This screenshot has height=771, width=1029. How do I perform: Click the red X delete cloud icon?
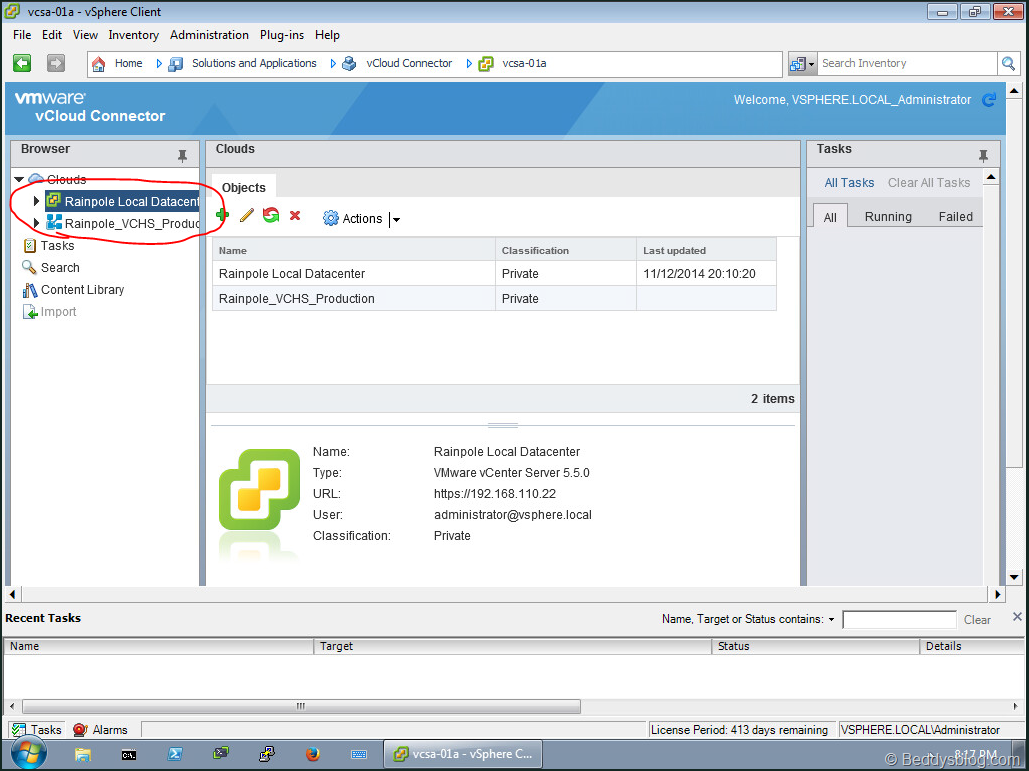(295, 215)
